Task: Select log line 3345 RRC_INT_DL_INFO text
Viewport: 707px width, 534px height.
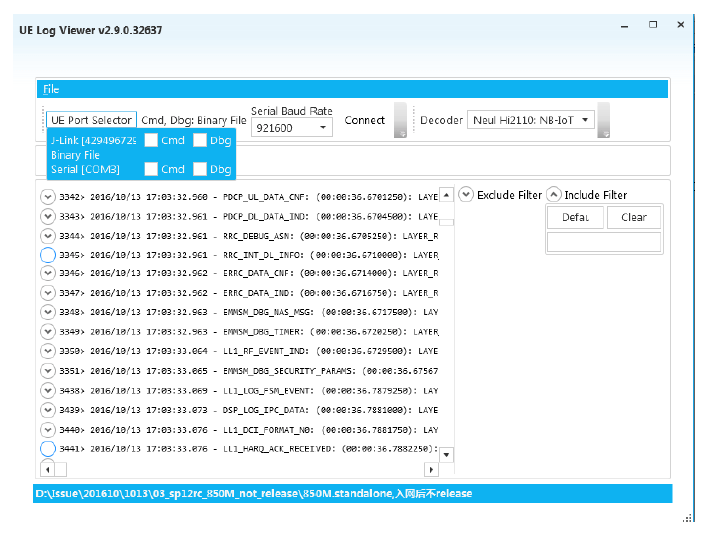Action: [249, 255]
